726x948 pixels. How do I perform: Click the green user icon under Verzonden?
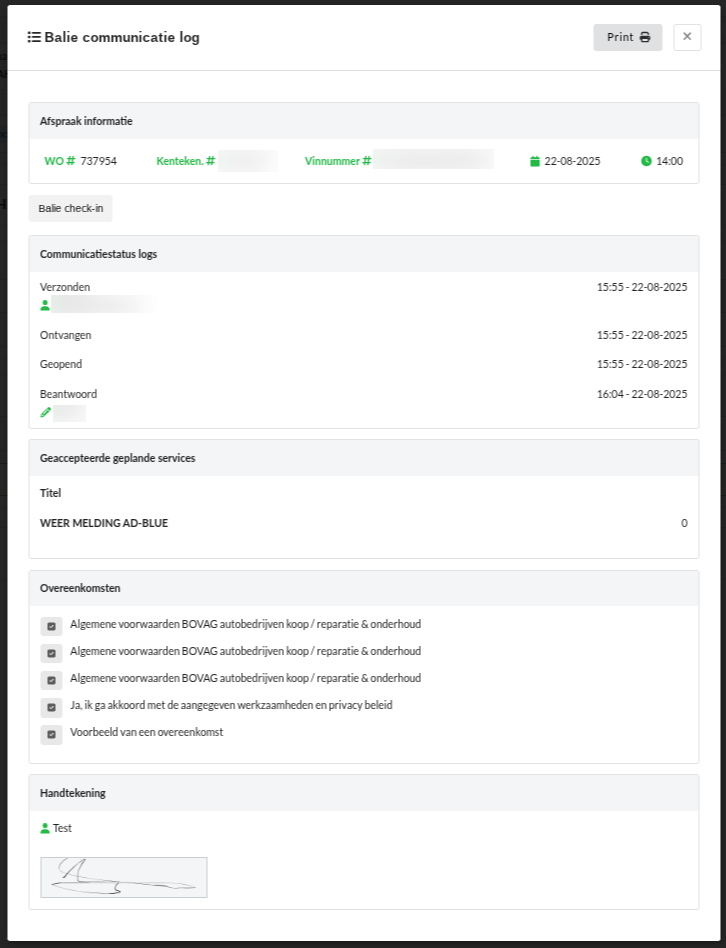45,305
